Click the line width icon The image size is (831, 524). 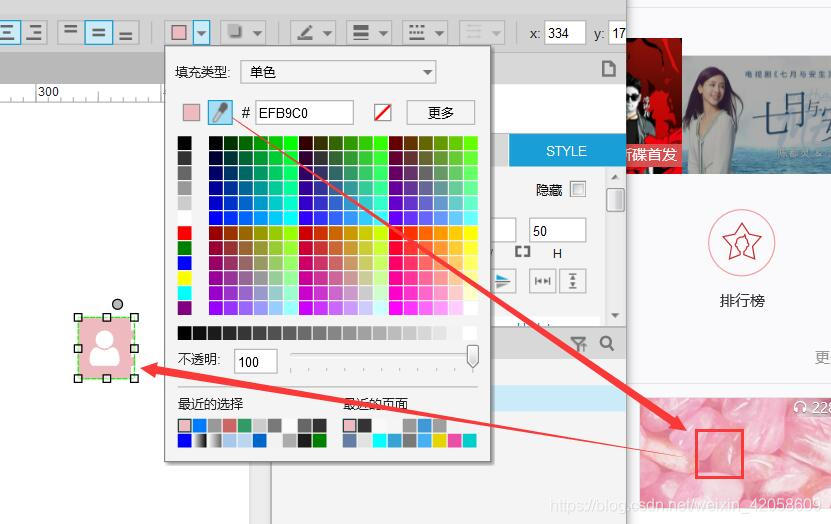point(361,33)
